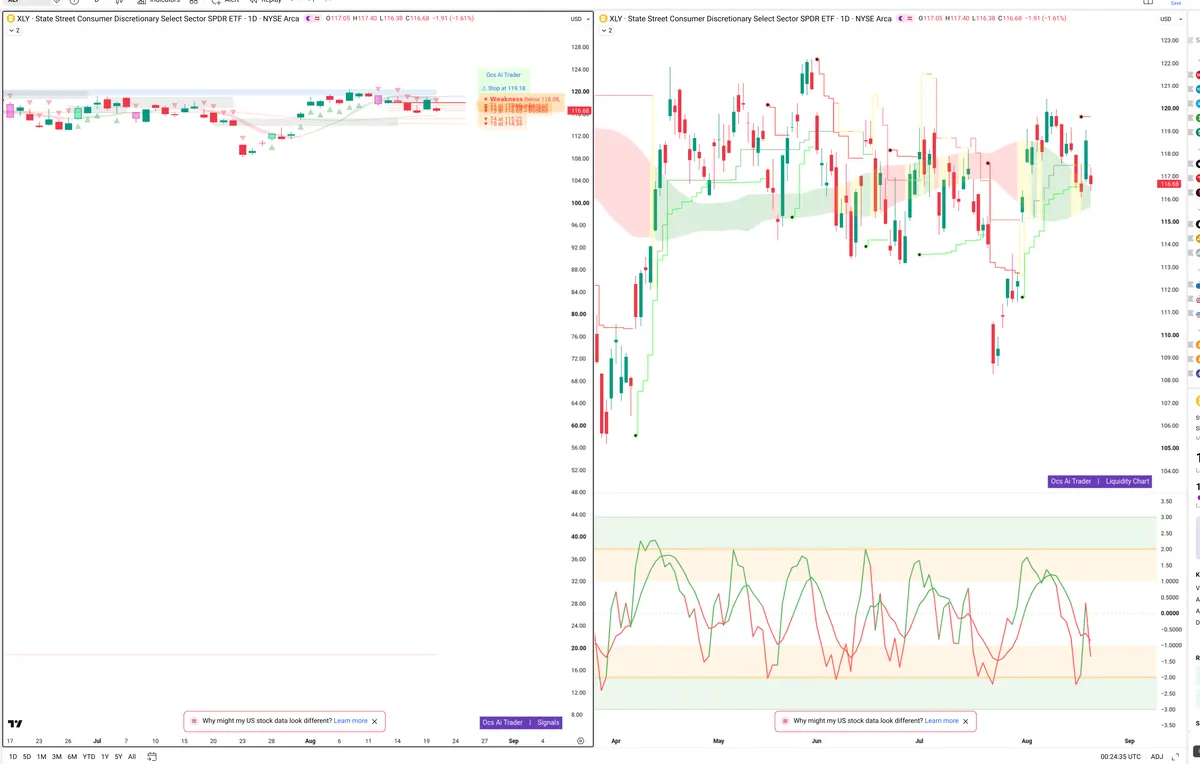
Task: Dismiss the US stock data notice in right chart
Action: 966,721
